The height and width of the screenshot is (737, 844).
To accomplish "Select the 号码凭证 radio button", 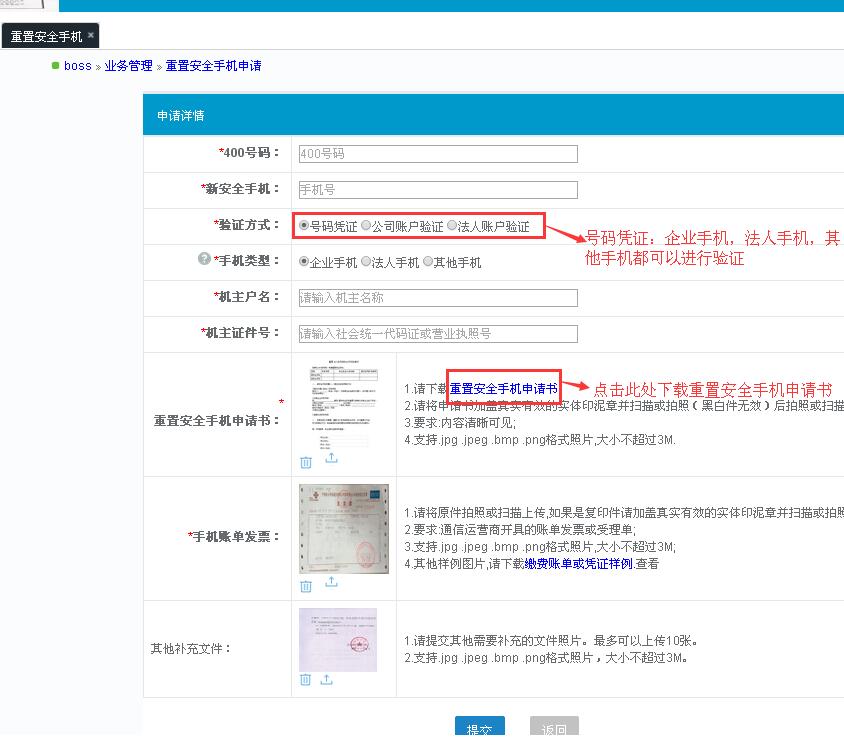I will pos(304,226).
